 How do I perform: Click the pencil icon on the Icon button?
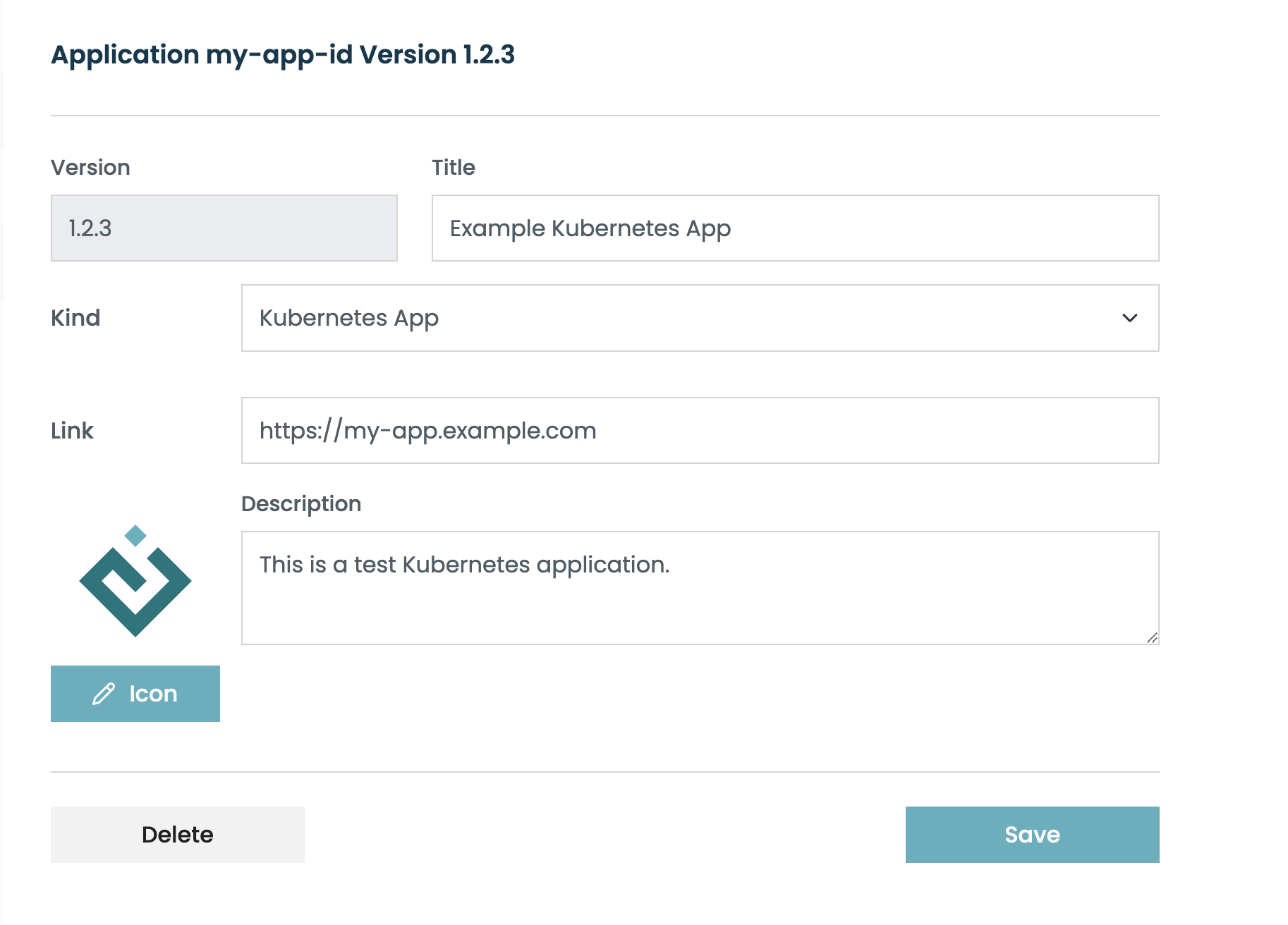(x=104, y=694)
